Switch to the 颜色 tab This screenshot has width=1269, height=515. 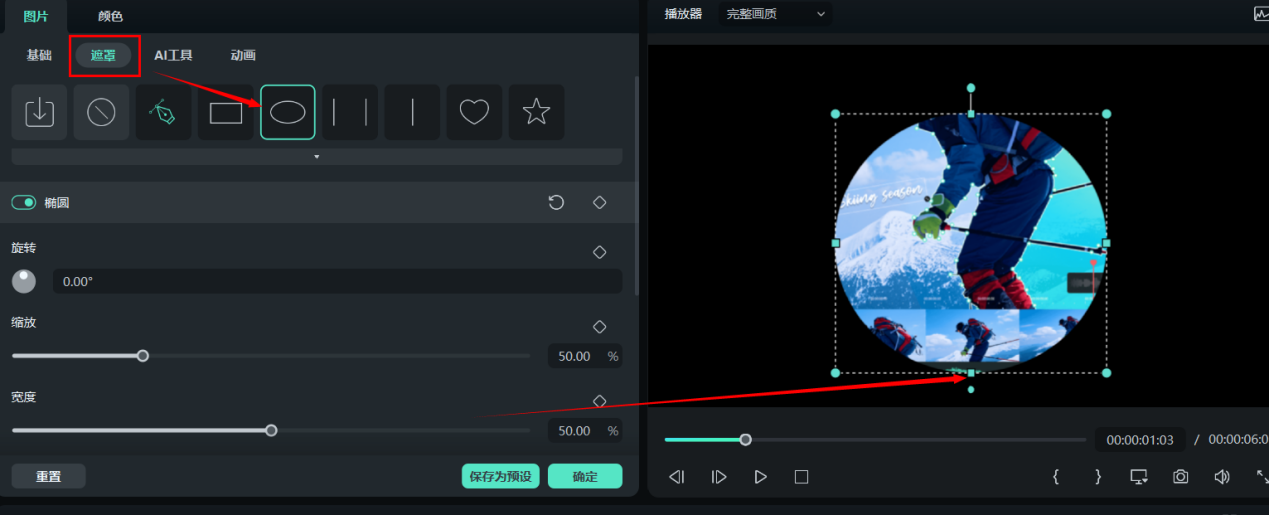(111, 16)
